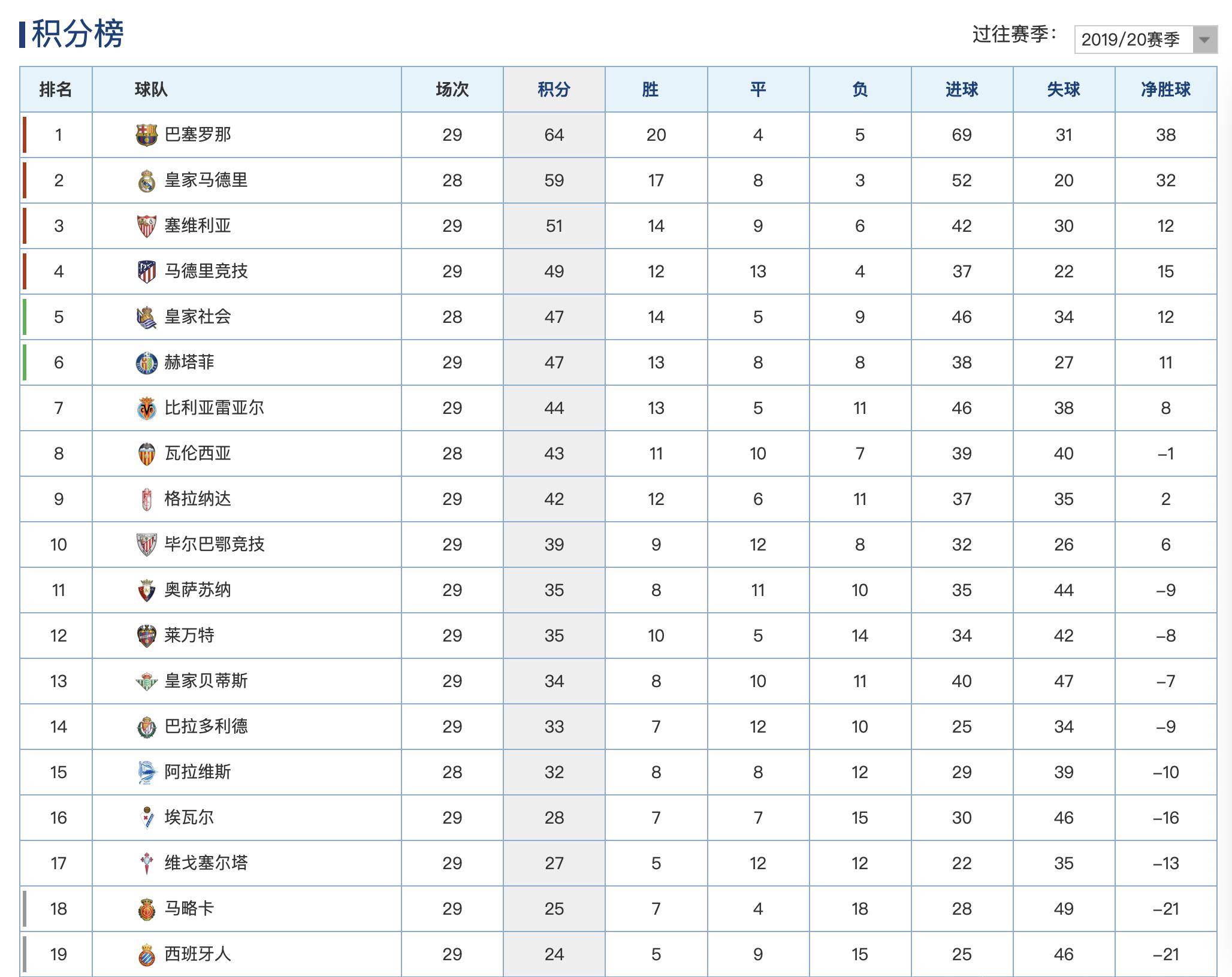Click Atlético's draws value 13
Screen dimensions: 1232x977
758,272
